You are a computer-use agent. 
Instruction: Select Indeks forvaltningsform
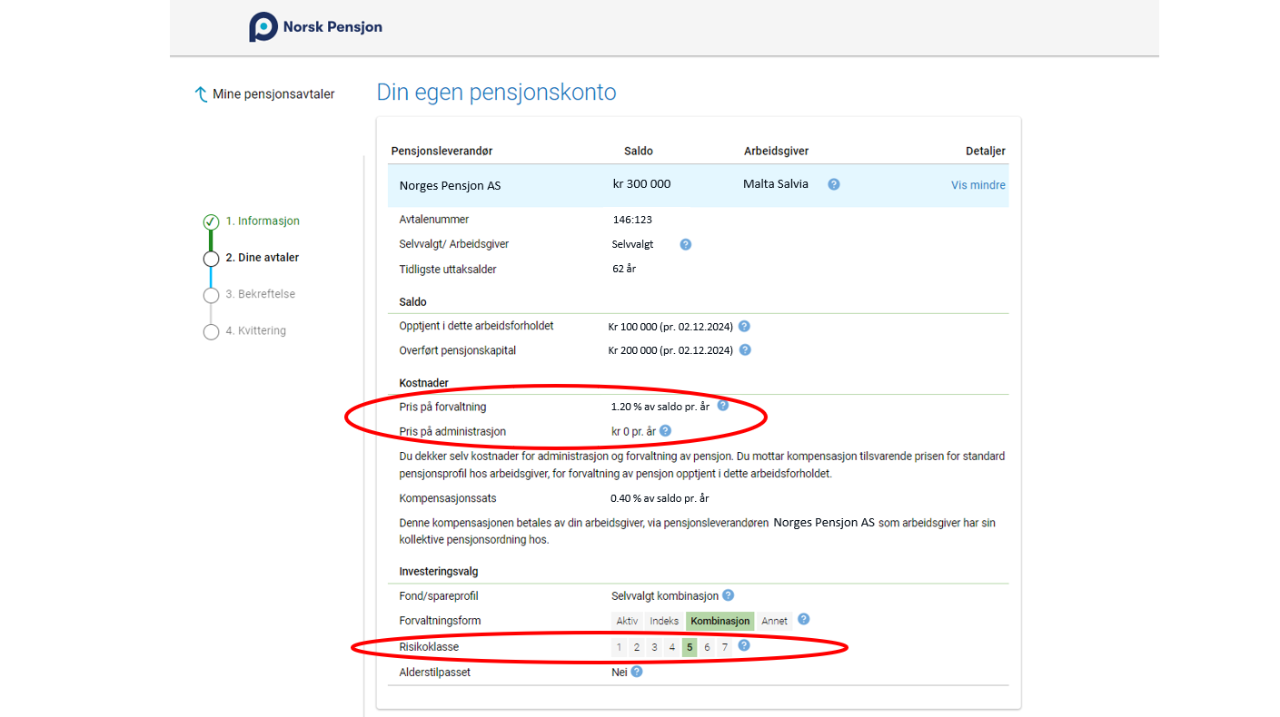tap(664, 621)
